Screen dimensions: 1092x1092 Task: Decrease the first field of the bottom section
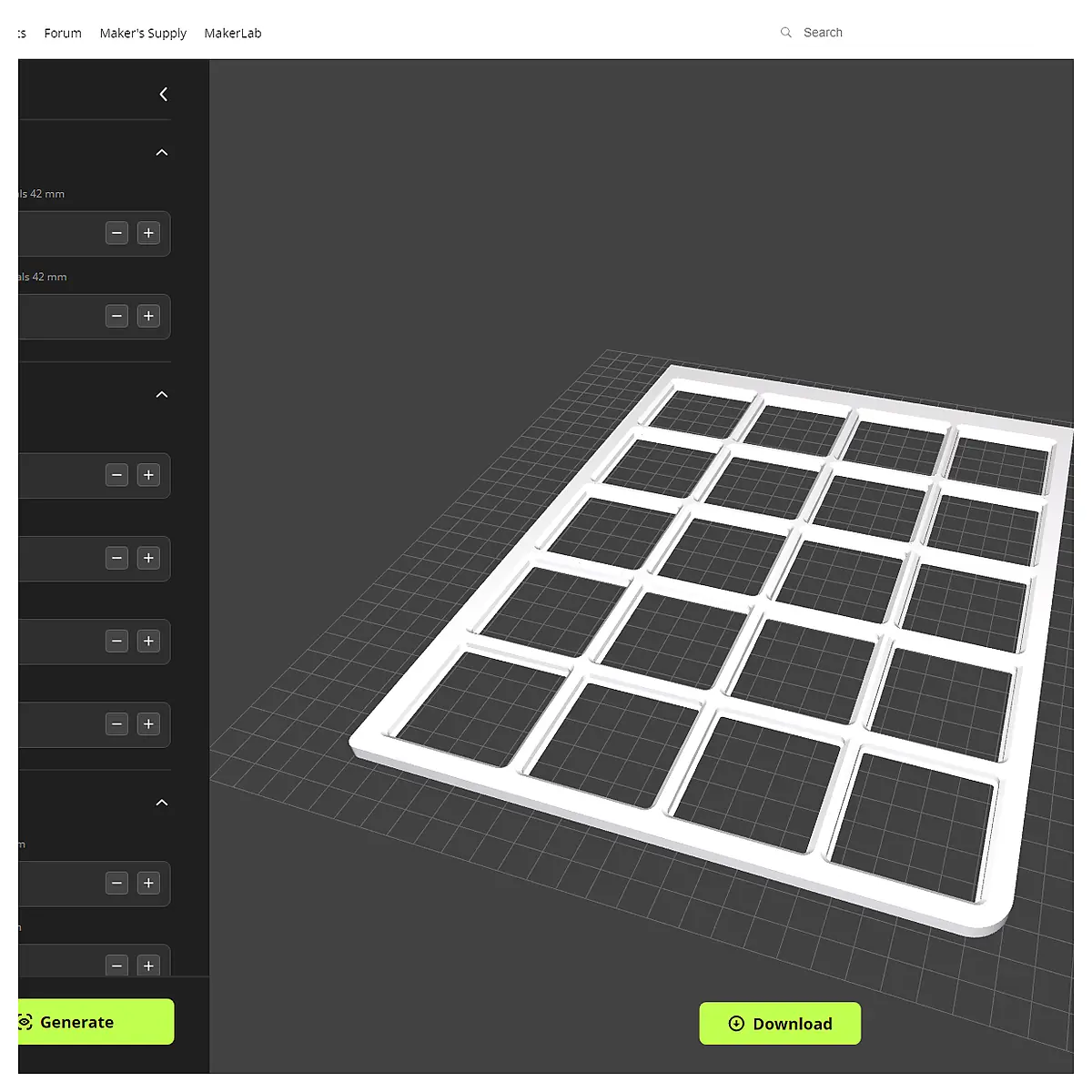tap(116, 883)
